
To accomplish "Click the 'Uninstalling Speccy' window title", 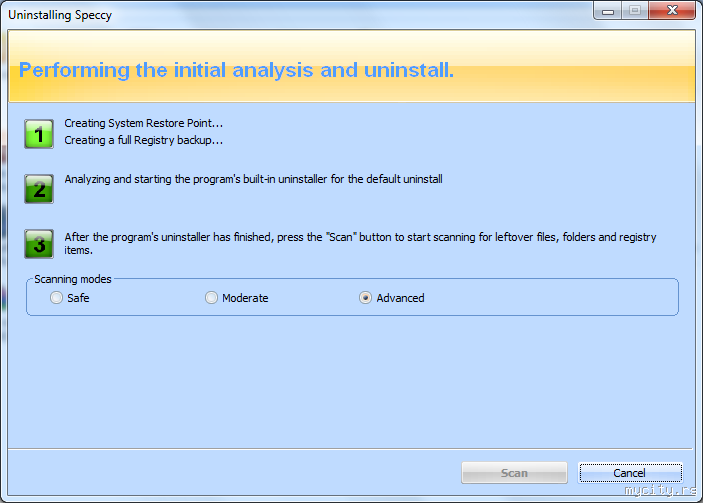I will [x=60, y=15].
